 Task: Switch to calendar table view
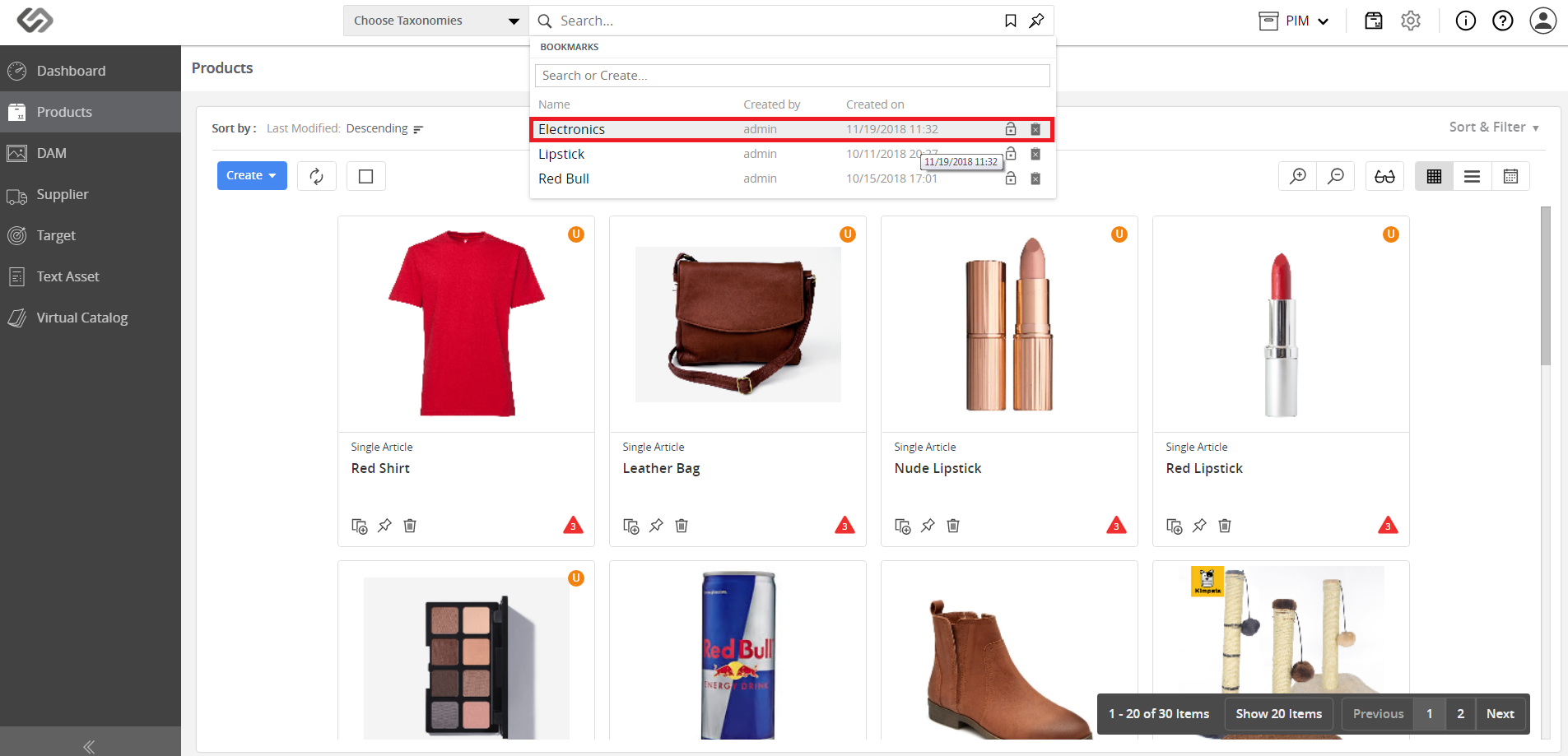click(x=1510, y=176)
